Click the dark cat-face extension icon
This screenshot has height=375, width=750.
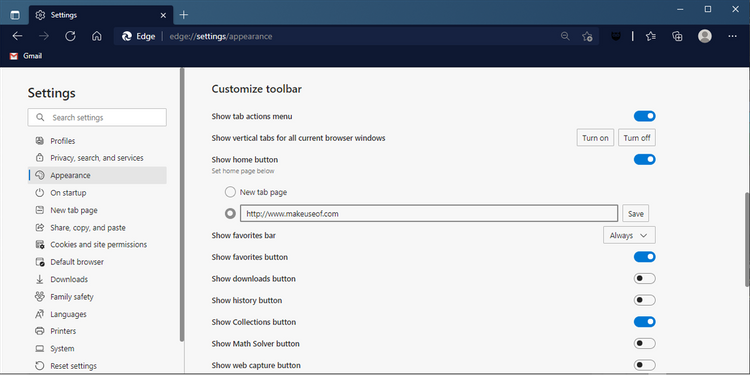point(616,36)
